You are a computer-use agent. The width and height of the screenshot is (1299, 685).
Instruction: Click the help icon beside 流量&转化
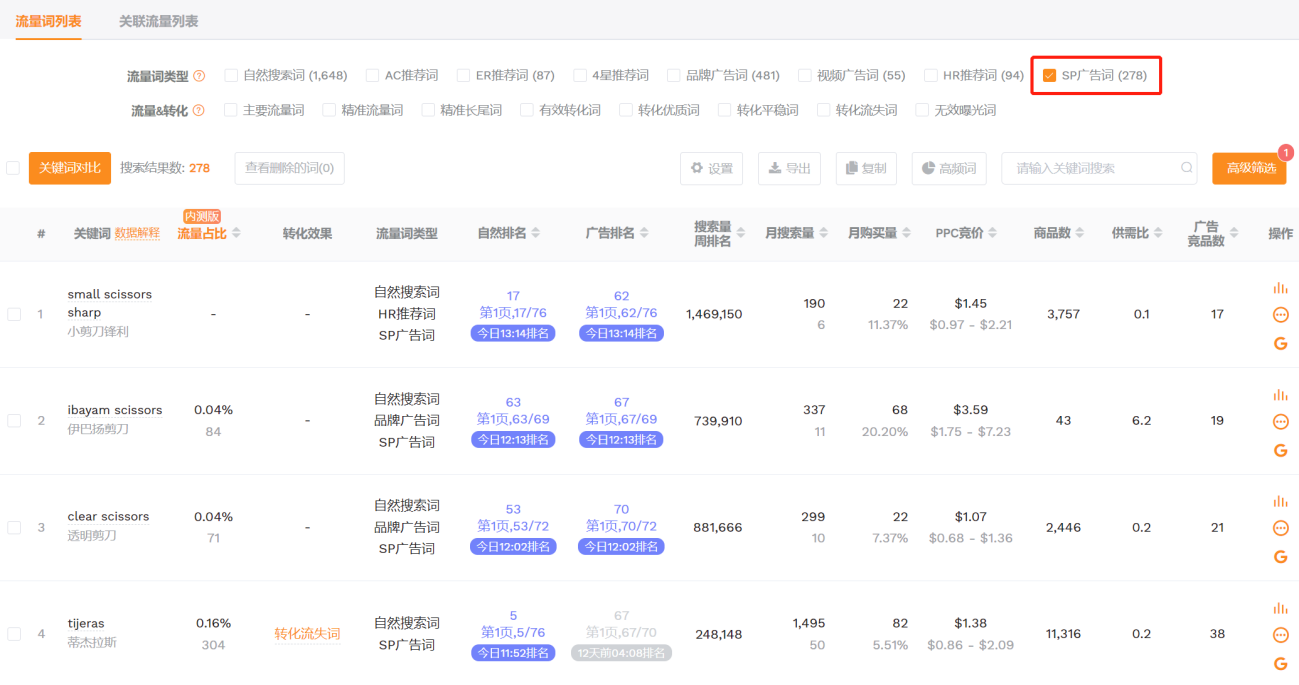pyautogui.click(x=198, y=111)
